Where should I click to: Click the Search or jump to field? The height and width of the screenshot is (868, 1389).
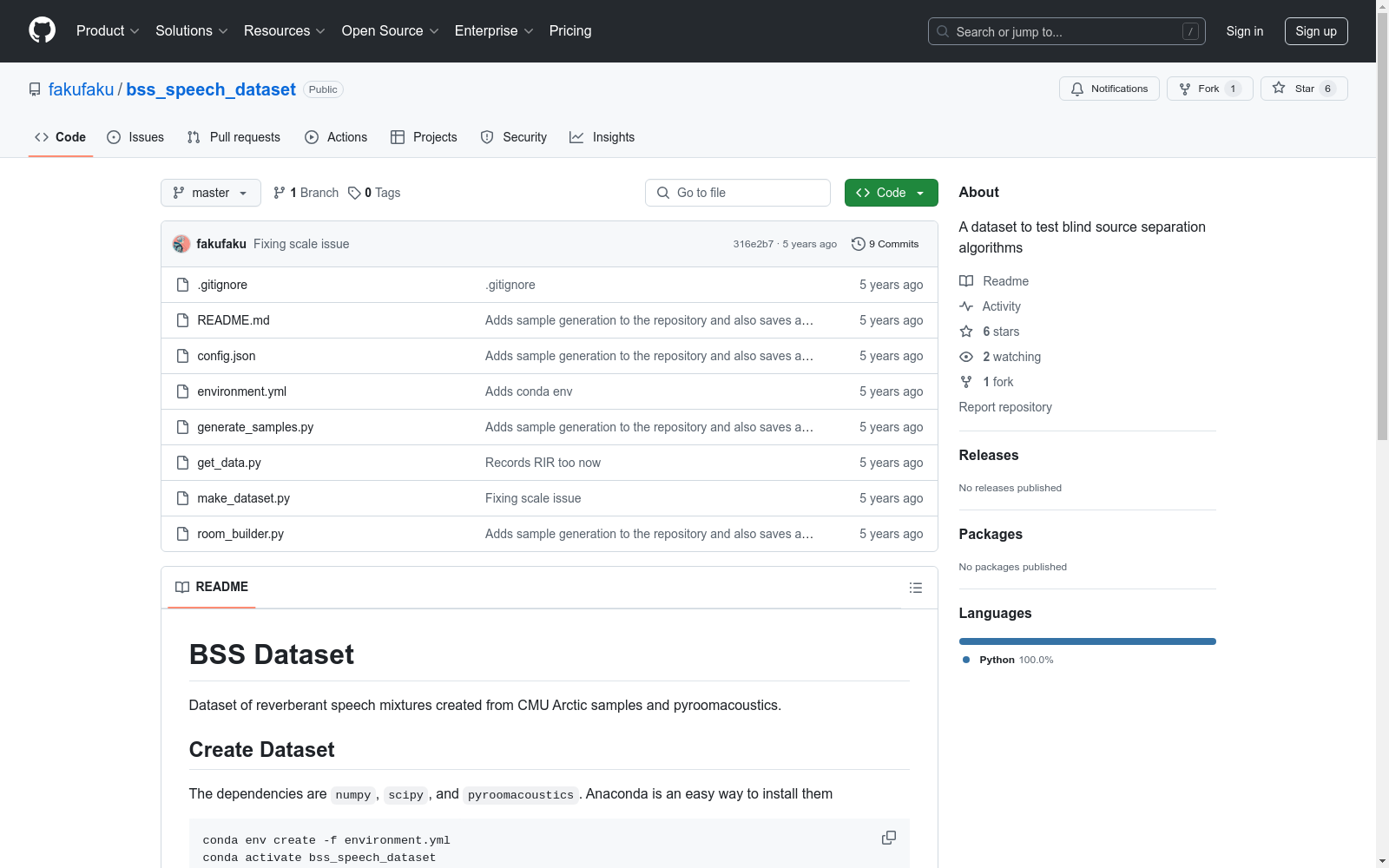pyautogui.click(x=1067, y=31)
